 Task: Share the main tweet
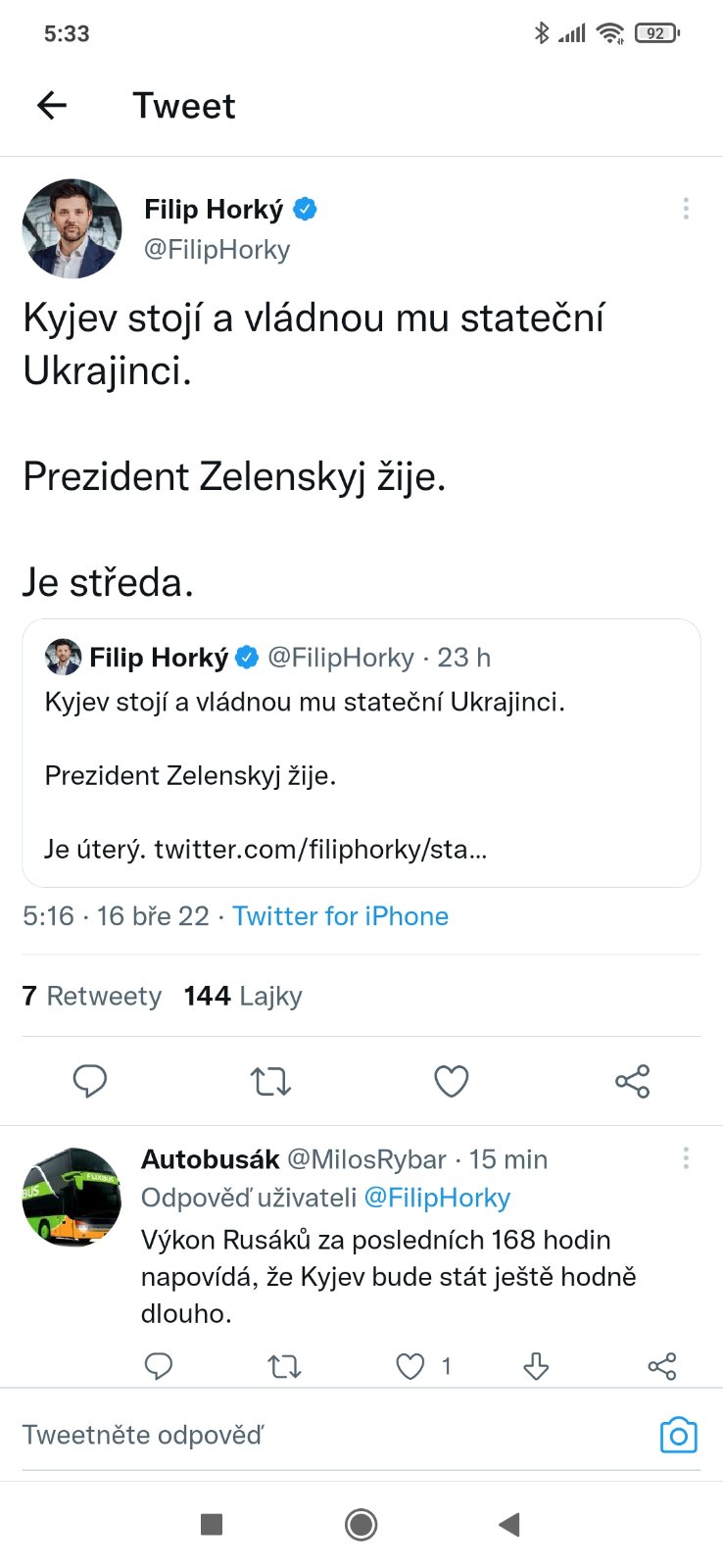[632, 1081]
